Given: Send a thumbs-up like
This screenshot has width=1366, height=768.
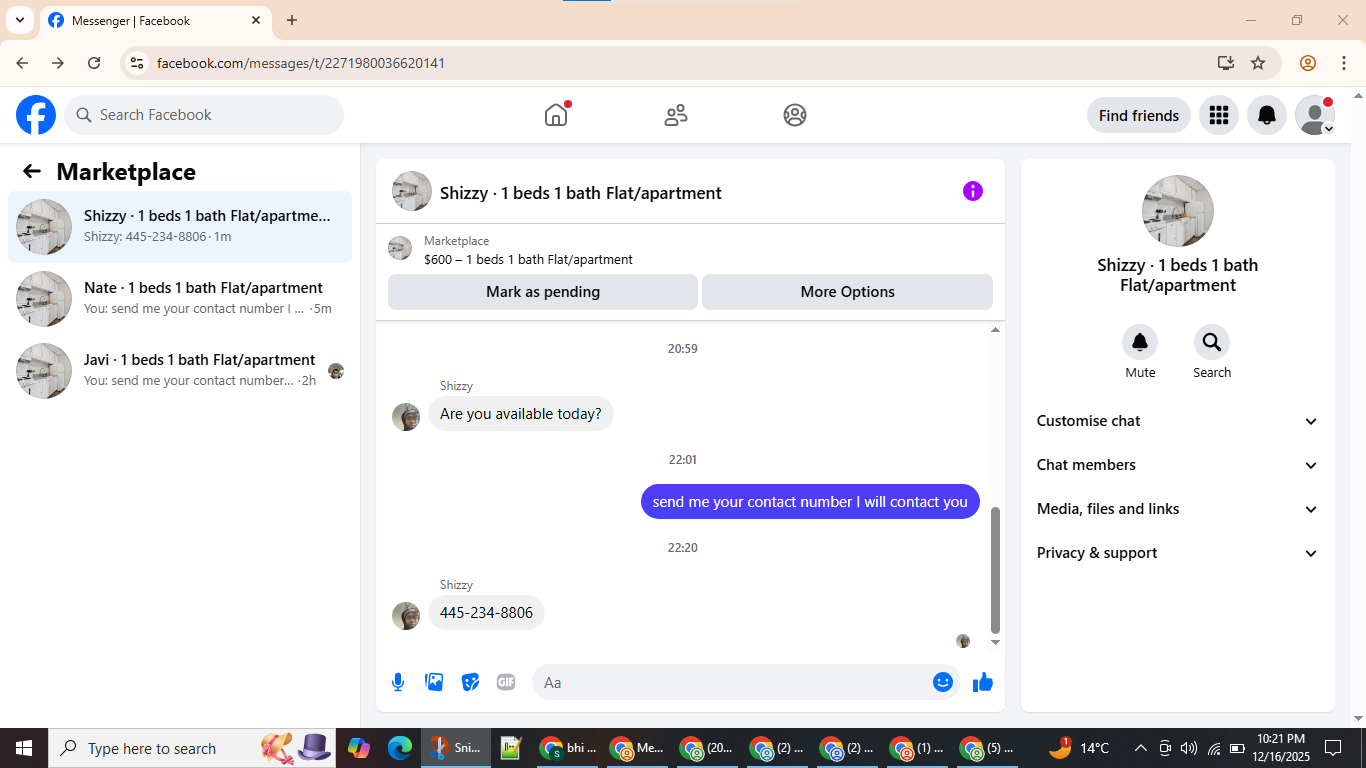Looking at the screenshot, I should [x=983, y=682].
